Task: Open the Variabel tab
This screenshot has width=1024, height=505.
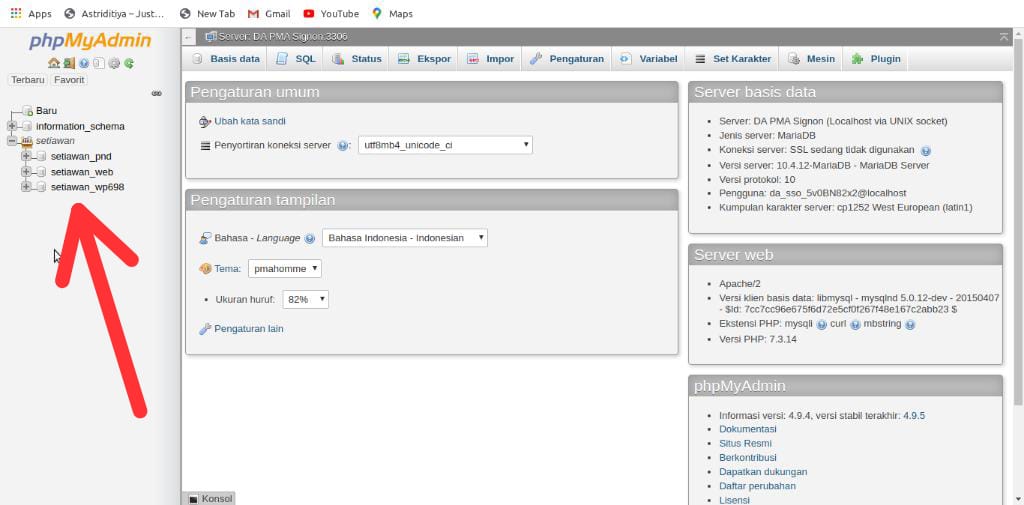Action: 648,59
